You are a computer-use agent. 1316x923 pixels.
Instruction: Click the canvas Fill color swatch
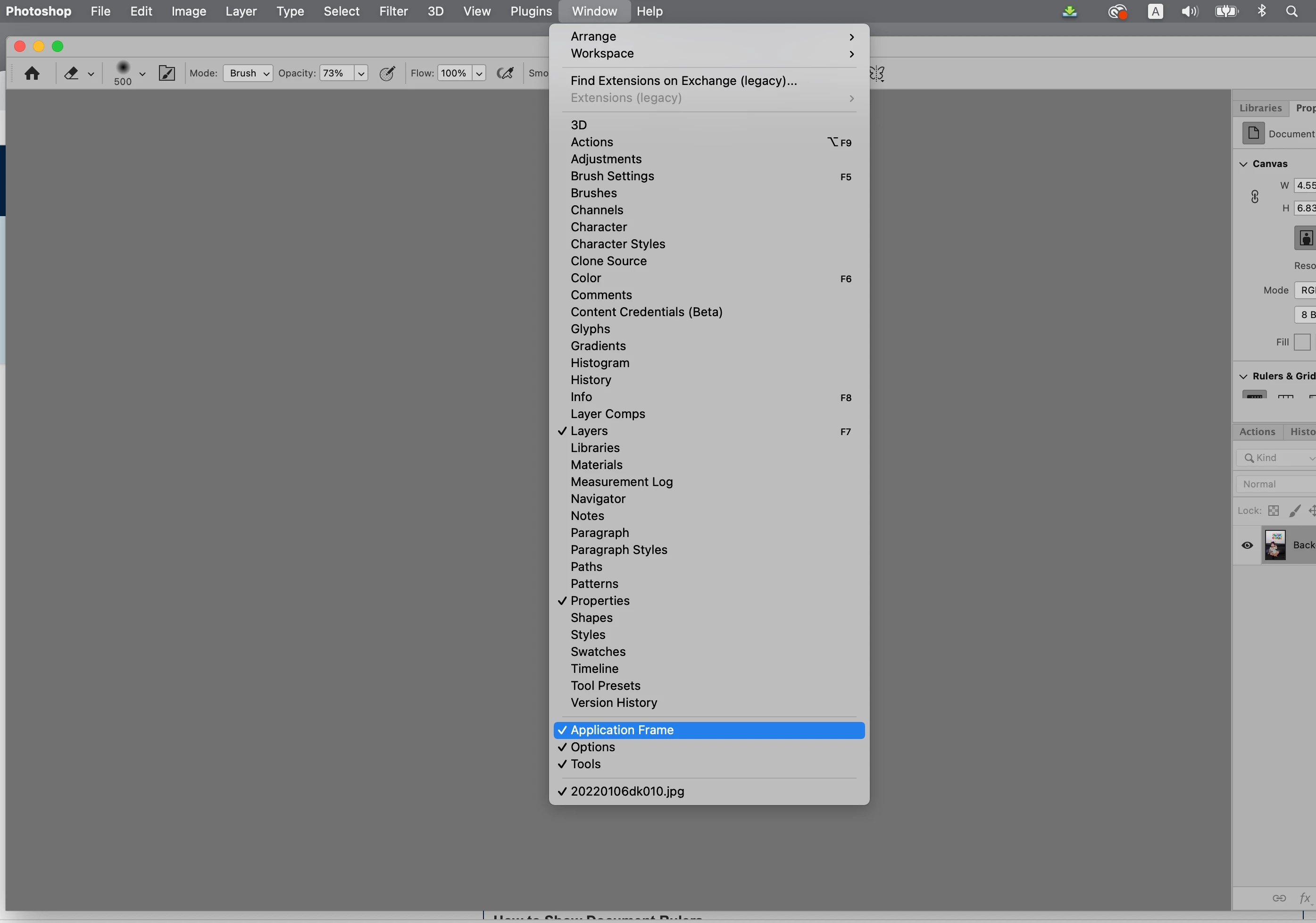pyautogui.click(x=1302, y=342)
